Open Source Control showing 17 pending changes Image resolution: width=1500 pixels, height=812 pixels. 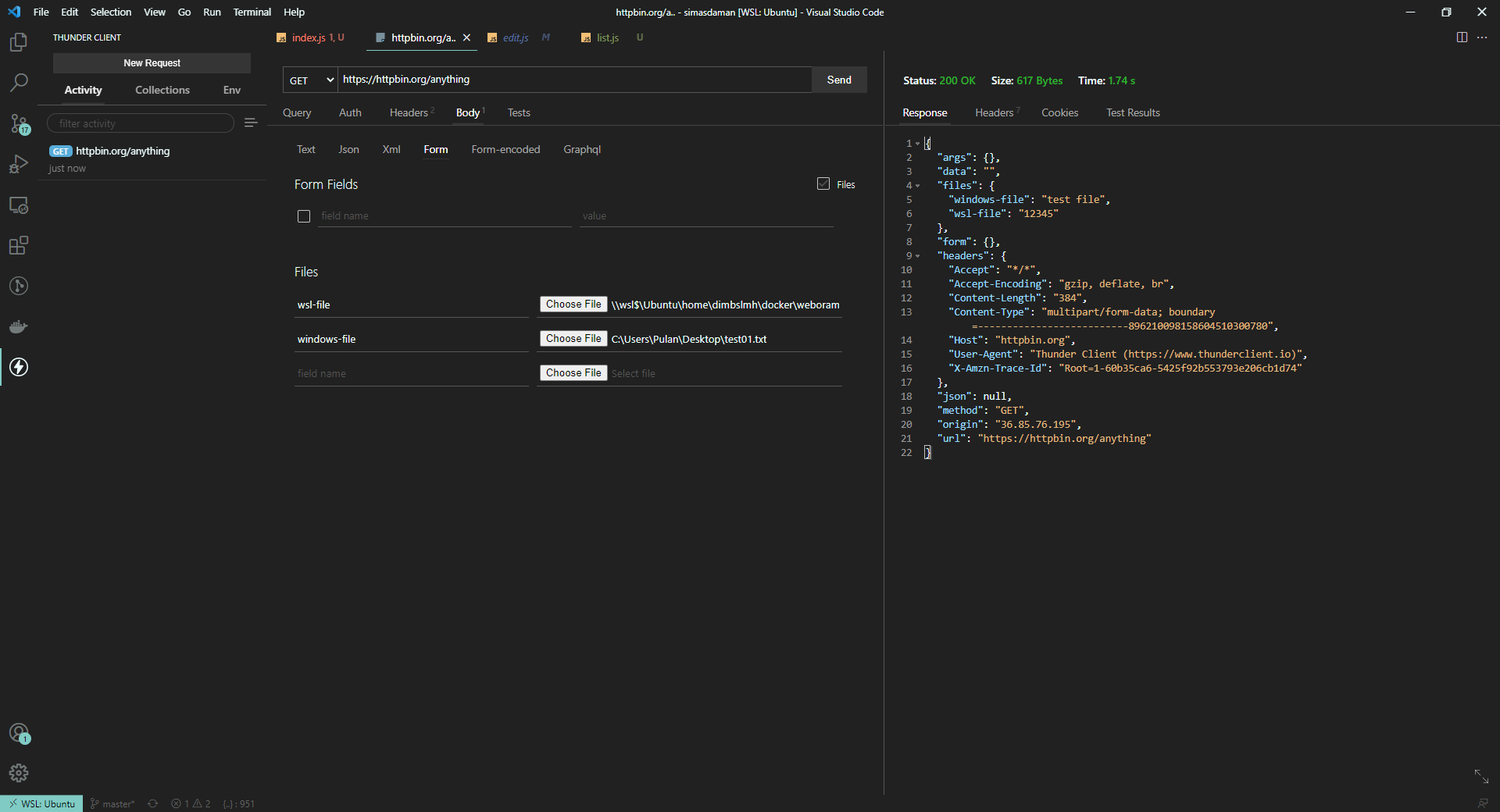pos(18,123)
